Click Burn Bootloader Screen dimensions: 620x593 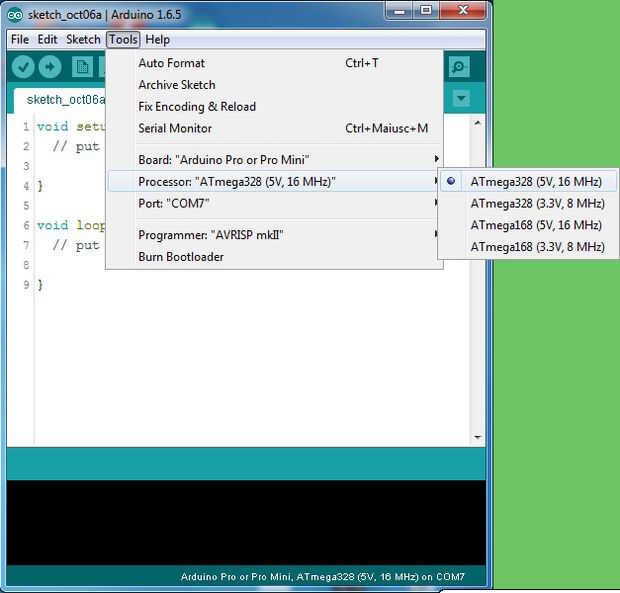(274, 257)
